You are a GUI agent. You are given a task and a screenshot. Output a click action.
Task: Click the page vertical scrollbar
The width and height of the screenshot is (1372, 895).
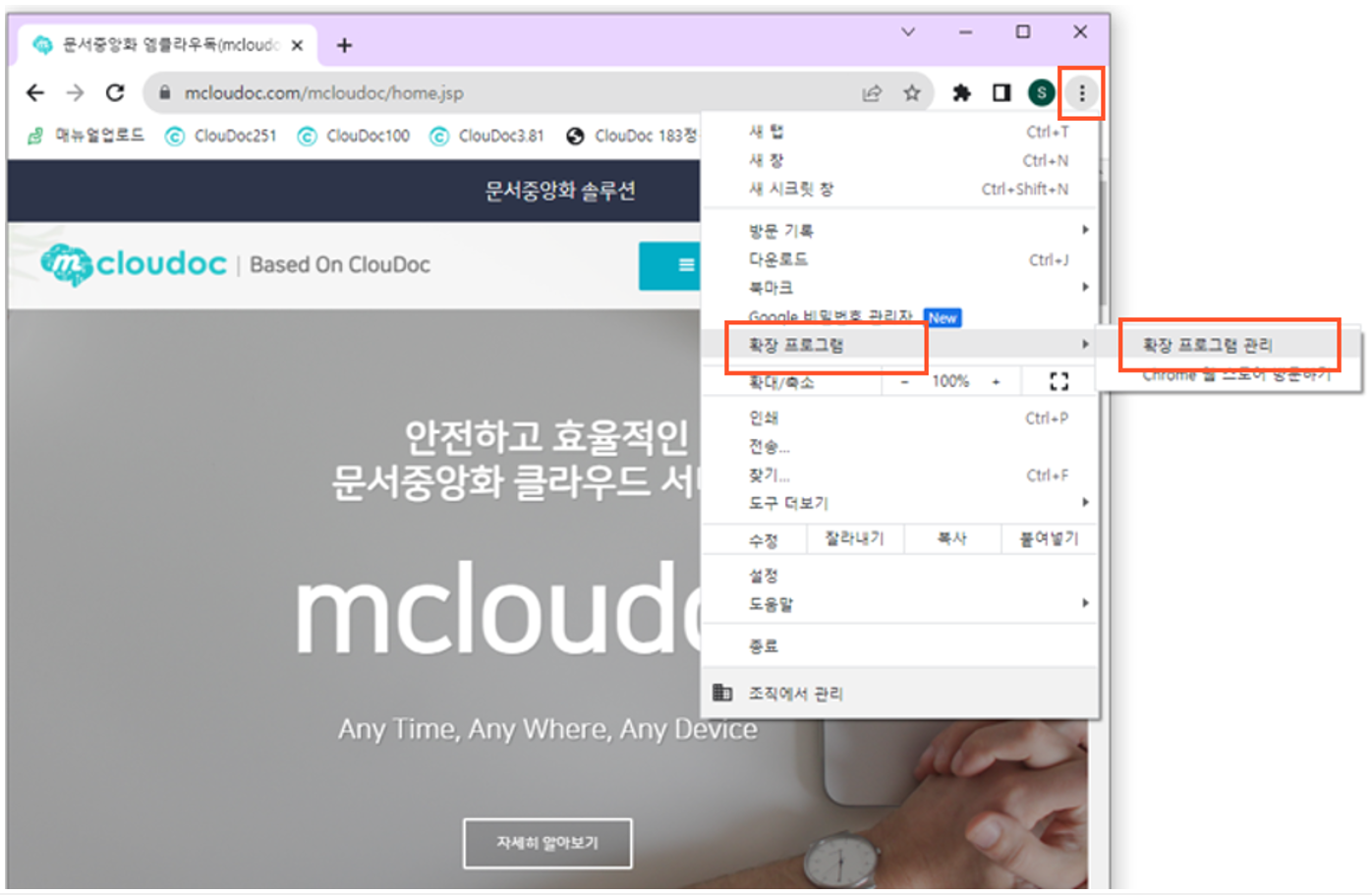1104,246
